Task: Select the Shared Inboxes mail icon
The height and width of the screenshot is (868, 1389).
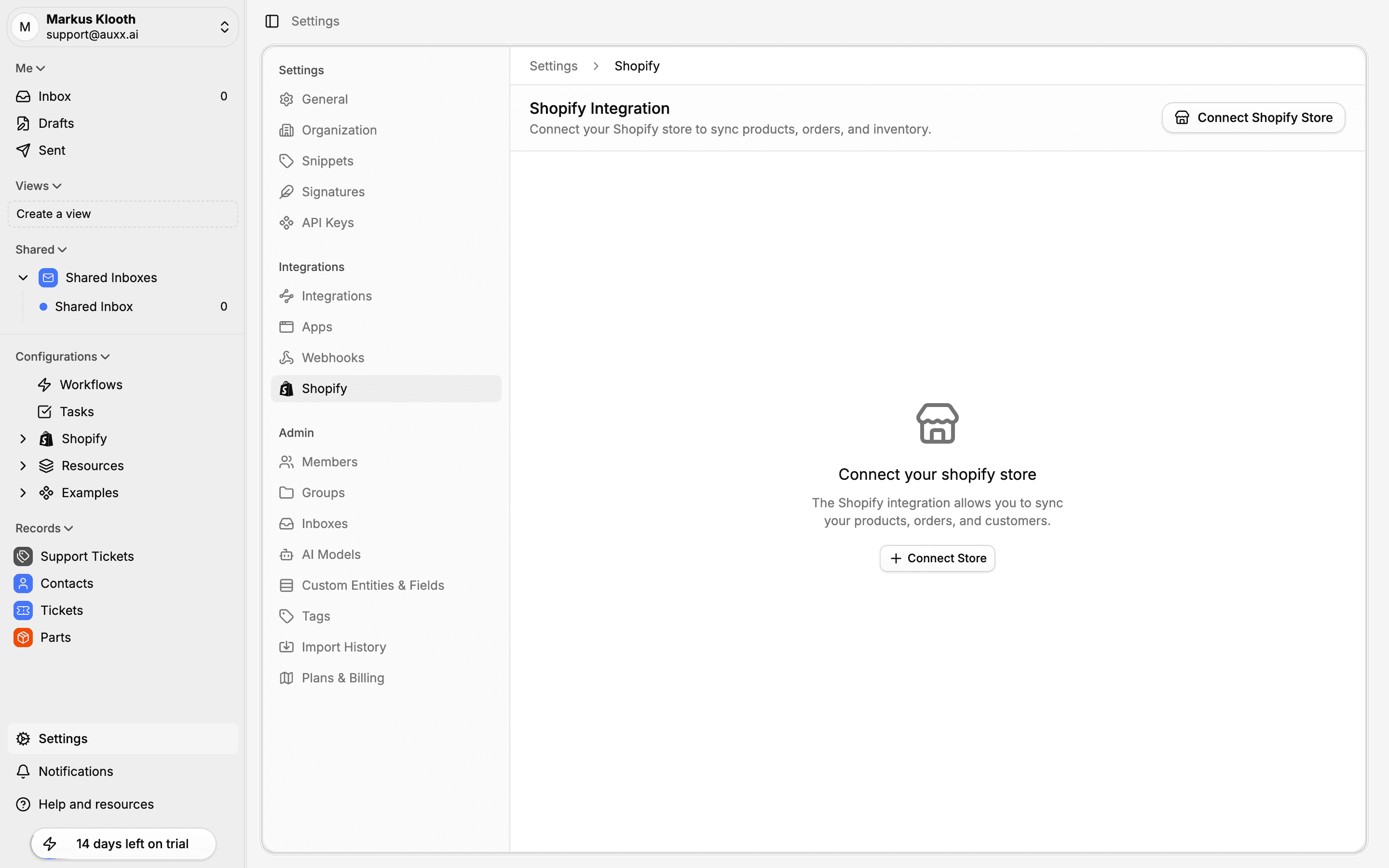Action: (48, 278)
